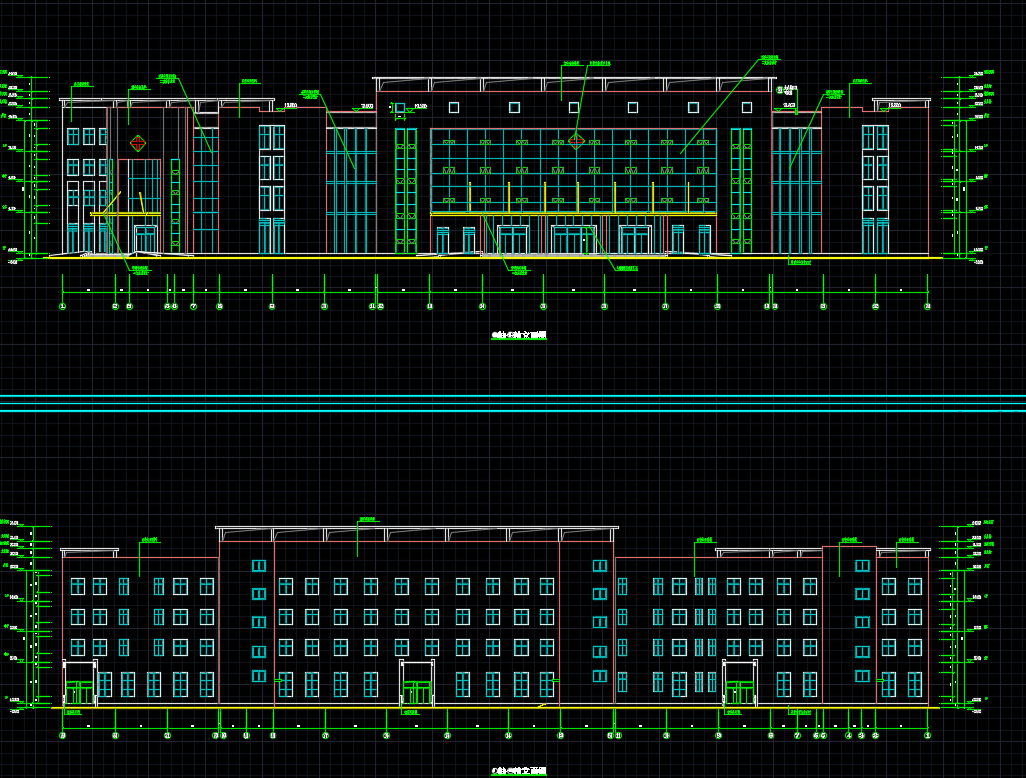Select the red cross emblem on the upper elevation's left tower

point(137,143)
